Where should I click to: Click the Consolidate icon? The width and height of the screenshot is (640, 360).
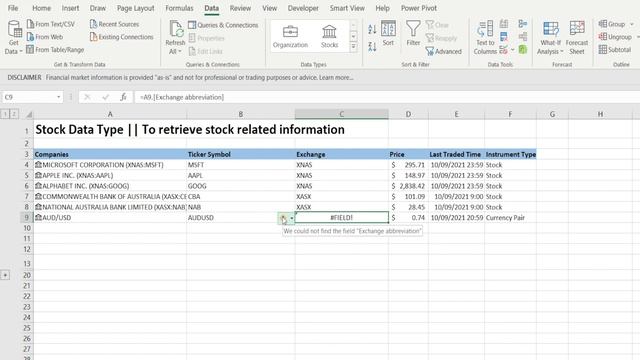[x=523, y=24]
